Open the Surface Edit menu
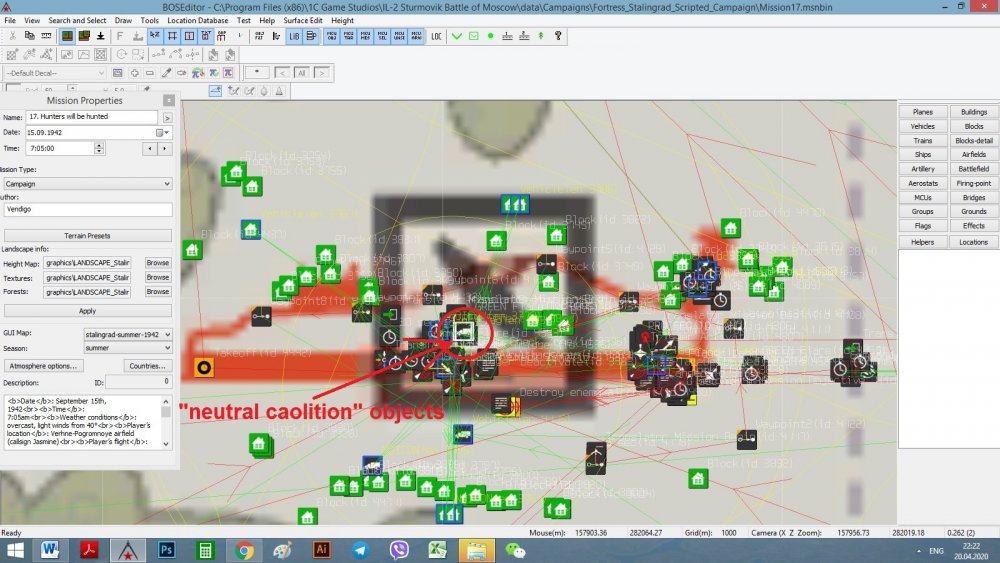Viewport: 1000px width, 563px height. (x=303, y=20)
